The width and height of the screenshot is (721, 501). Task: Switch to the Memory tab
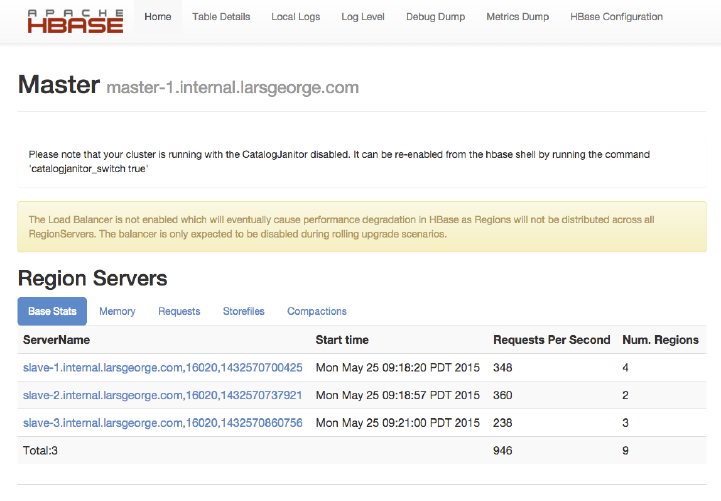tap(117, 311)
